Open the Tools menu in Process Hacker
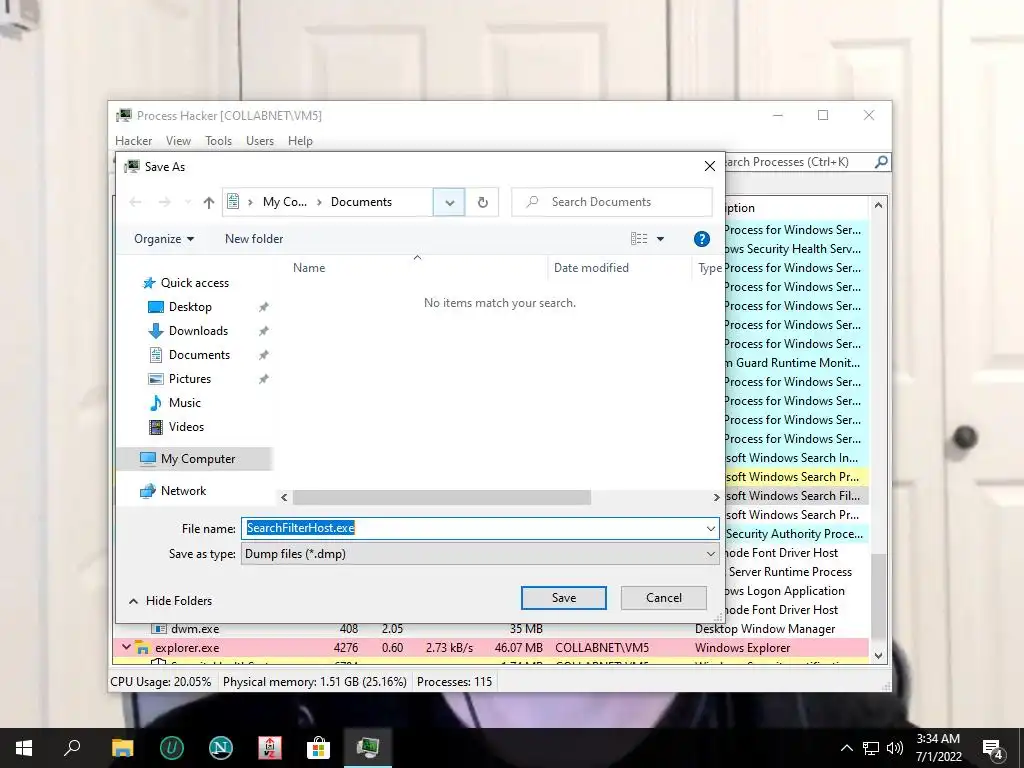 [x=218, y=141]
